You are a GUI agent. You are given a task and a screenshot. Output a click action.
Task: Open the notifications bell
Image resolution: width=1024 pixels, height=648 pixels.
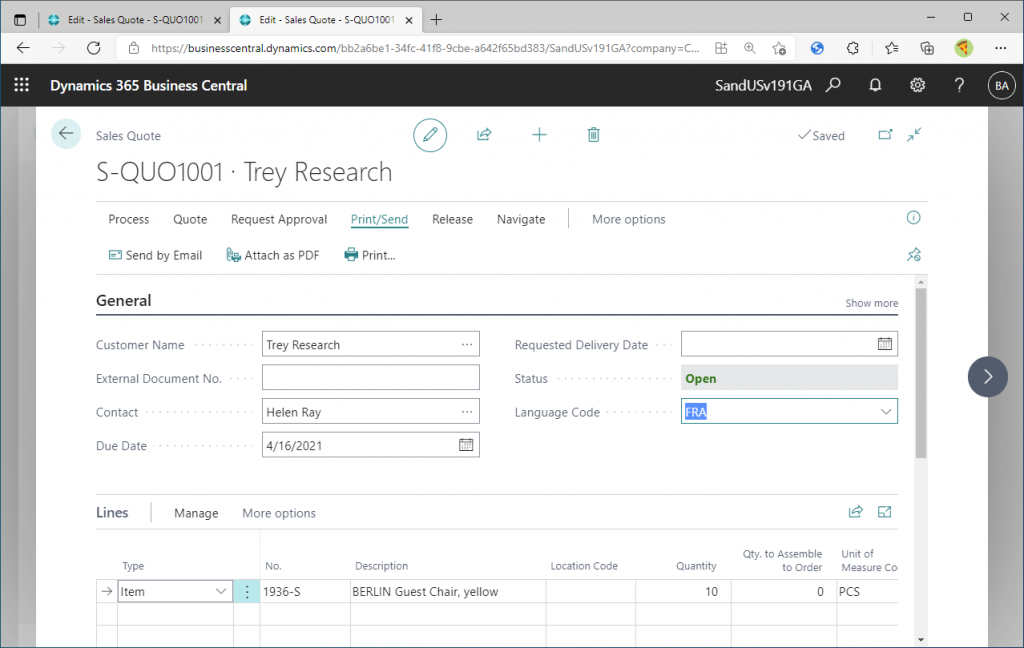click(875, 85)
